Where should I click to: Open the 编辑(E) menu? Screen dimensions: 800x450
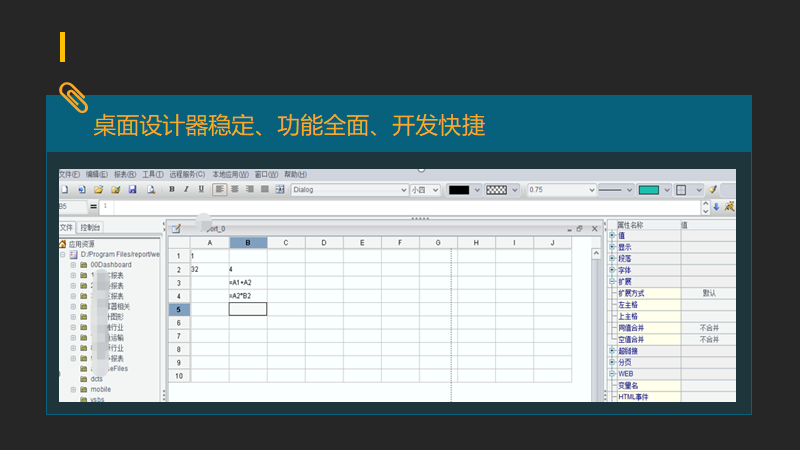96,174
